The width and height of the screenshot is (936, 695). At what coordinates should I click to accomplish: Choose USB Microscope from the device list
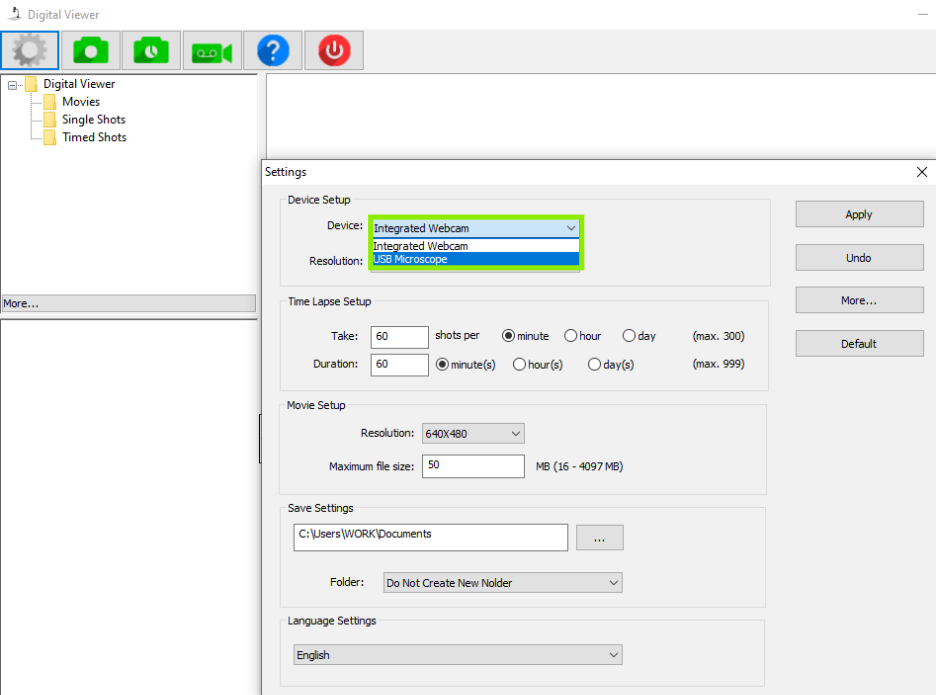(475, 259)
